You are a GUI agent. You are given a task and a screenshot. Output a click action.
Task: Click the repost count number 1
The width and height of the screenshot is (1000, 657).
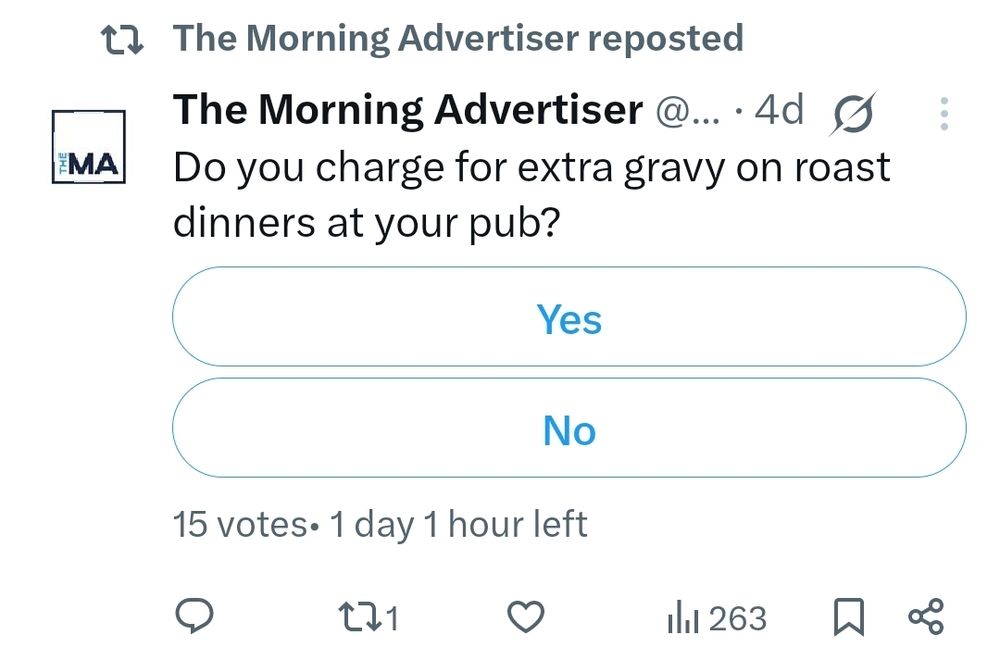(392, 618)
